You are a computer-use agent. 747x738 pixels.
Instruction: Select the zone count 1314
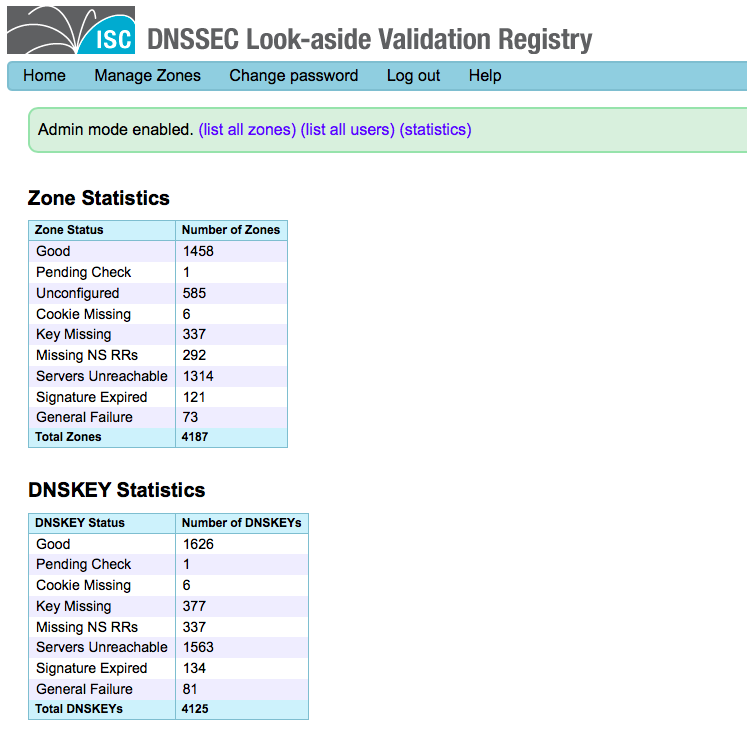tap(198, 376)
